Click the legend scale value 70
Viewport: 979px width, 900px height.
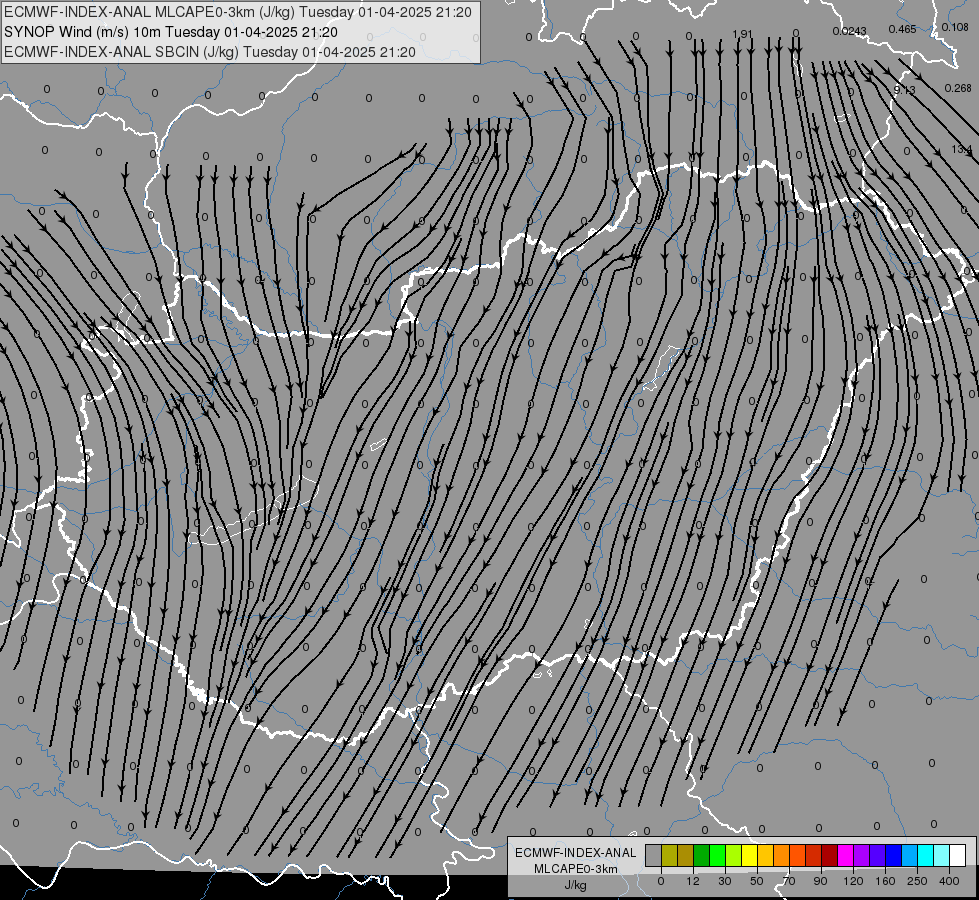click(789, 881)
